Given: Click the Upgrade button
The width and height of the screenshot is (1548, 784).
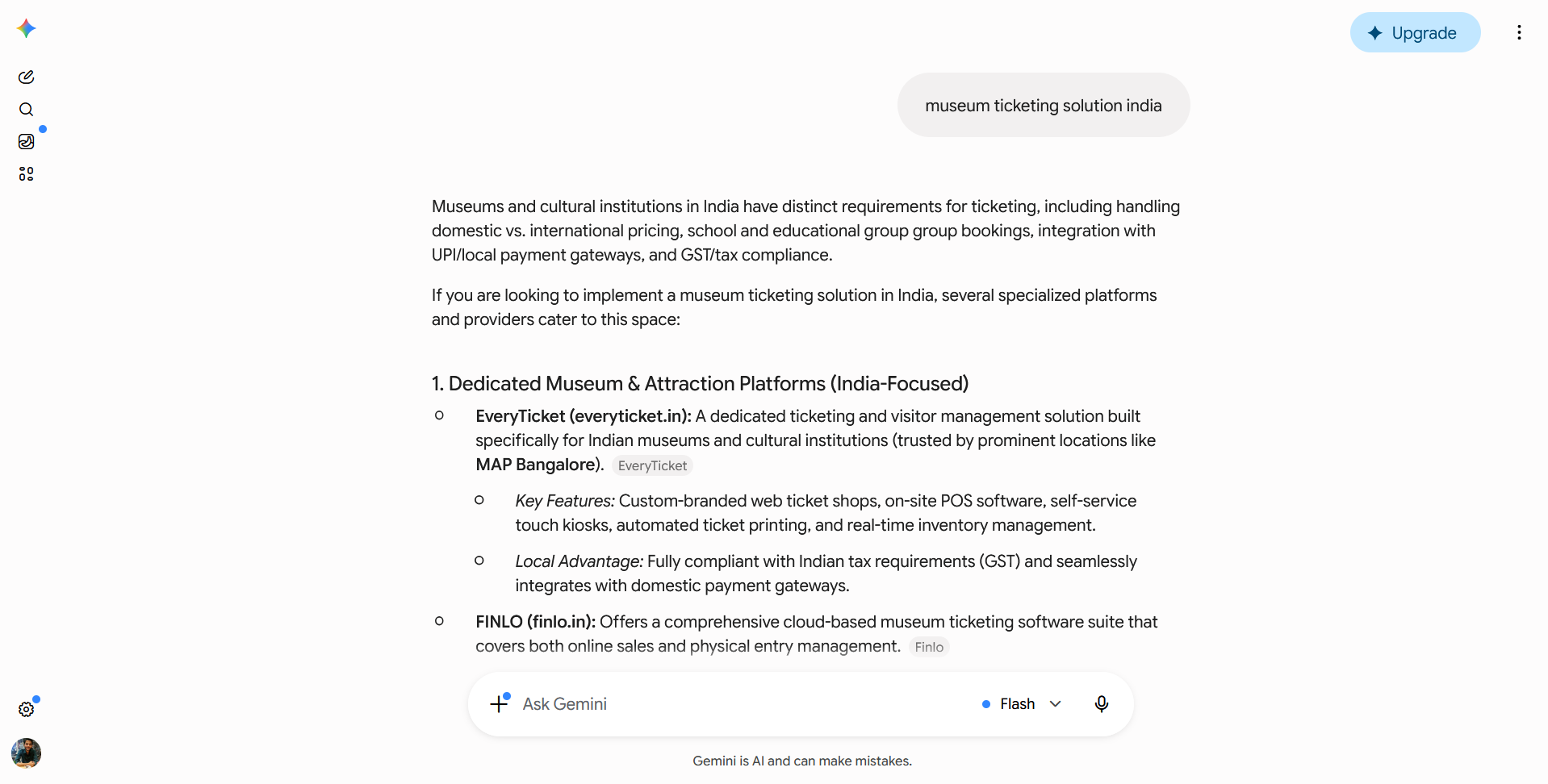Looking at the screenshot, I should tap(1415, 32).
